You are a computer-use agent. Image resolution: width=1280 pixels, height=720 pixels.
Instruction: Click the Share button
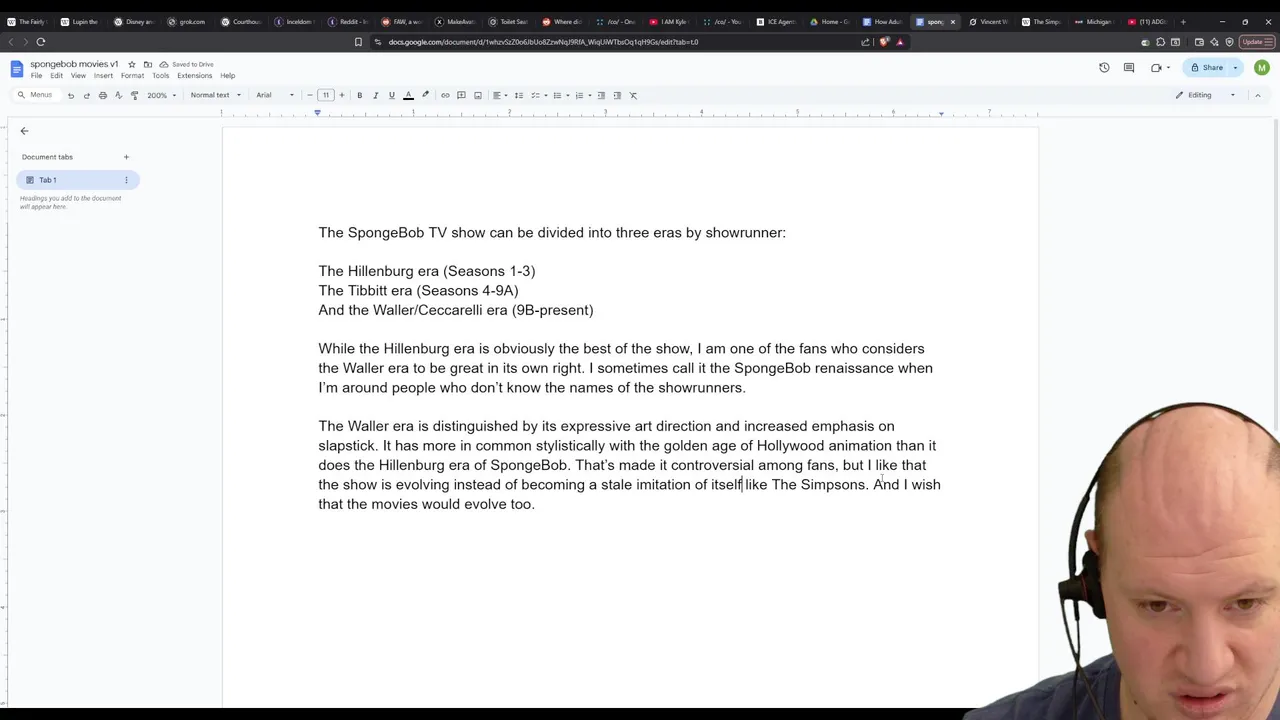tap(1206, 67)
